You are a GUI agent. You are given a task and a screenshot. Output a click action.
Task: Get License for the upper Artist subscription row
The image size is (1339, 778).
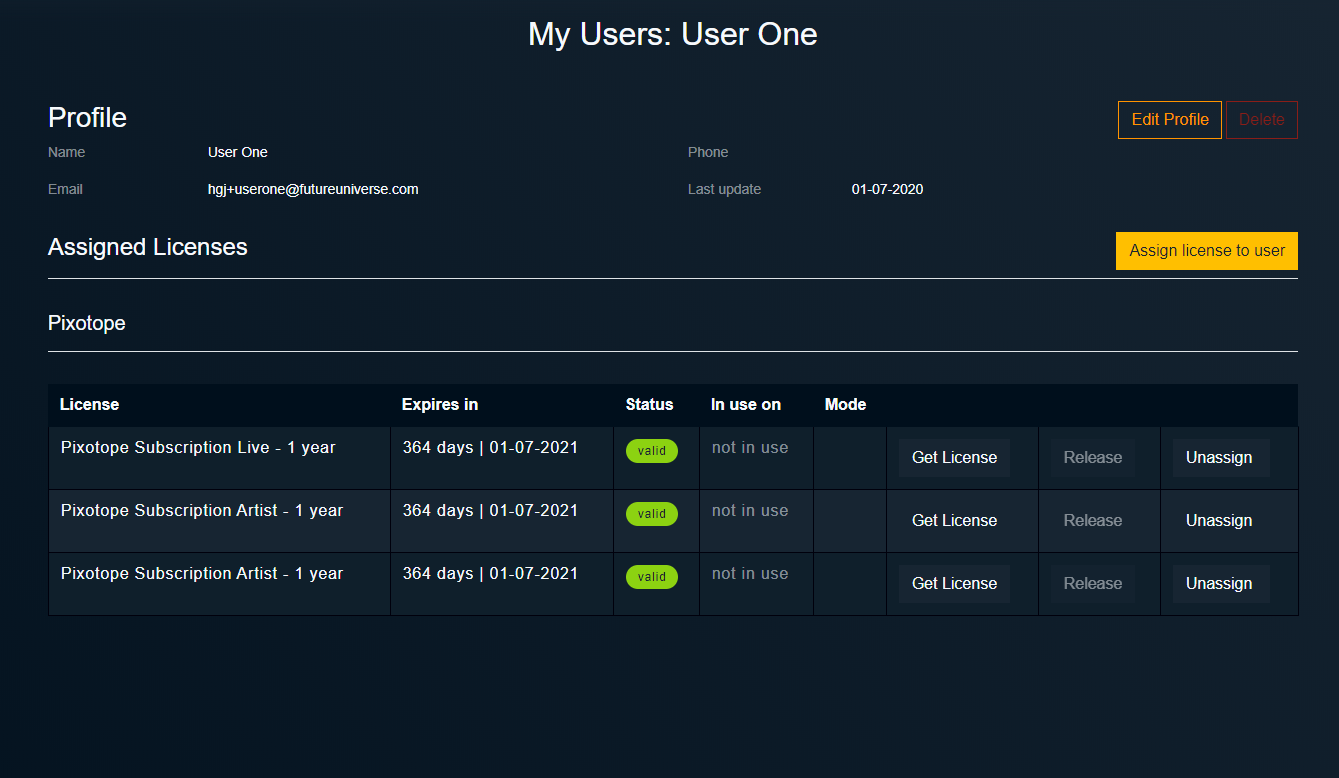954,521
